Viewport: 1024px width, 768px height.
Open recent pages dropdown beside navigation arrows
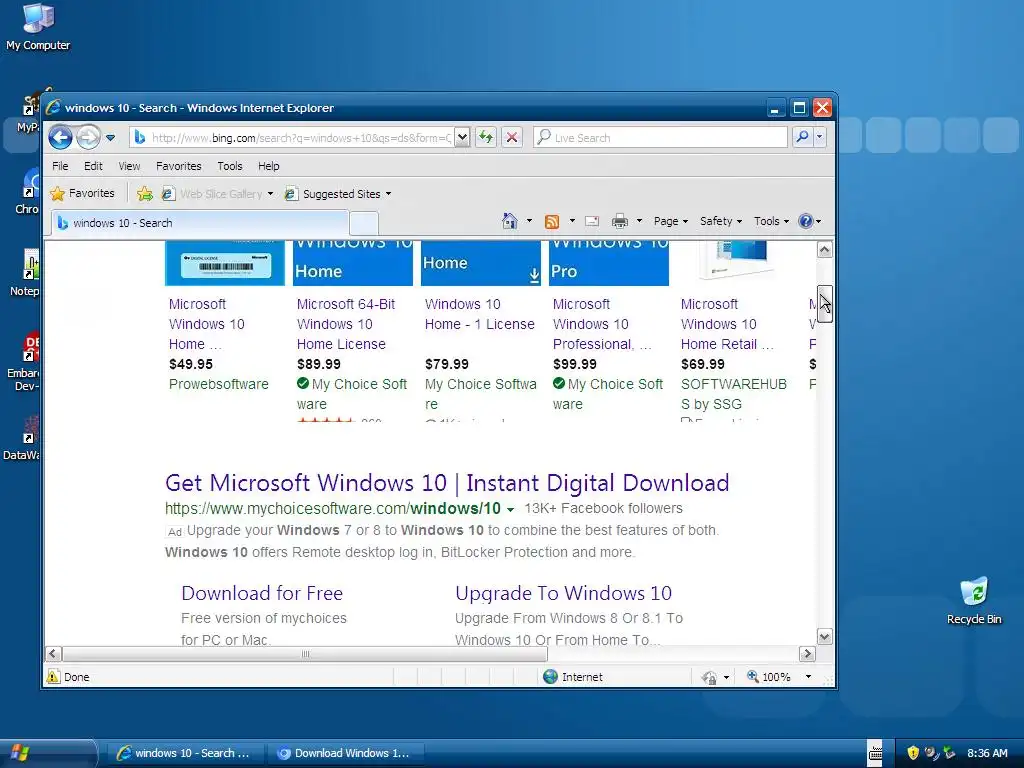(110, 138)
